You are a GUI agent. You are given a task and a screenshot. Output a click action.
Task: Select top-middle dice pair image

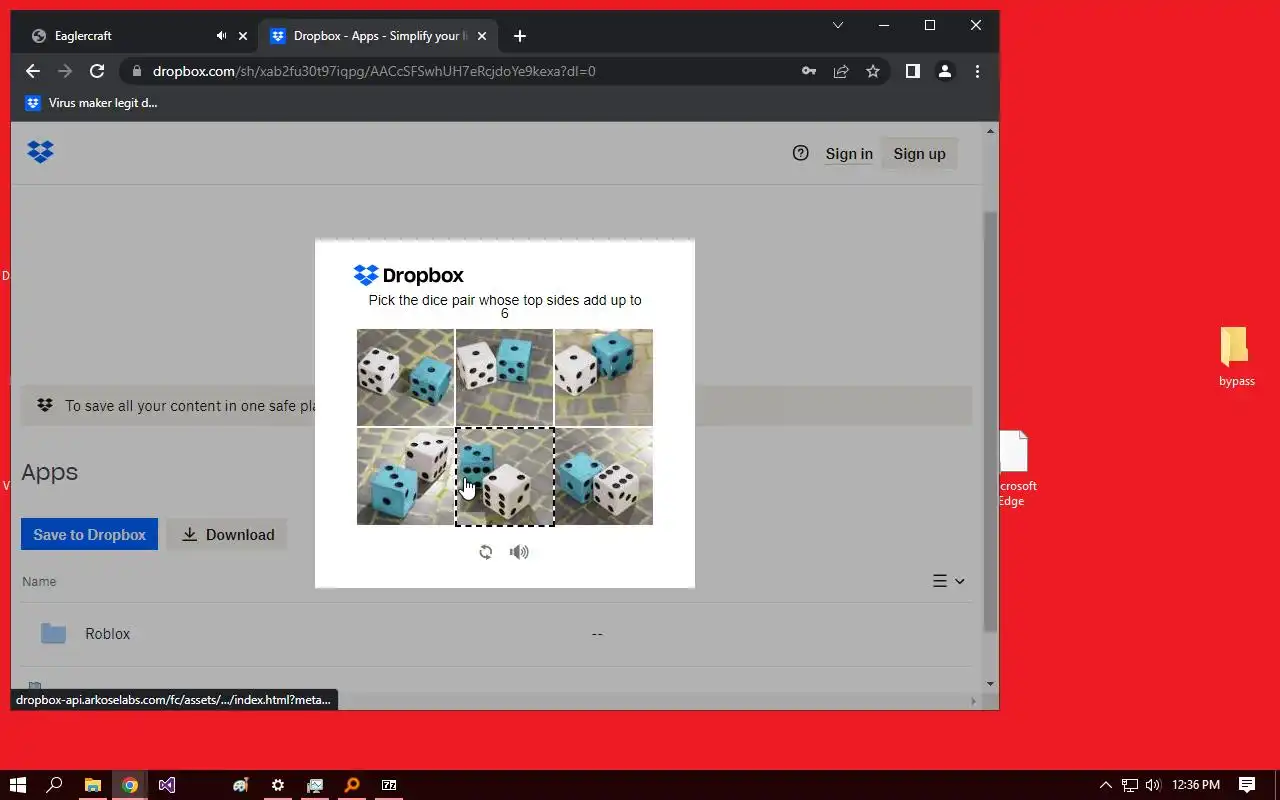504,377
